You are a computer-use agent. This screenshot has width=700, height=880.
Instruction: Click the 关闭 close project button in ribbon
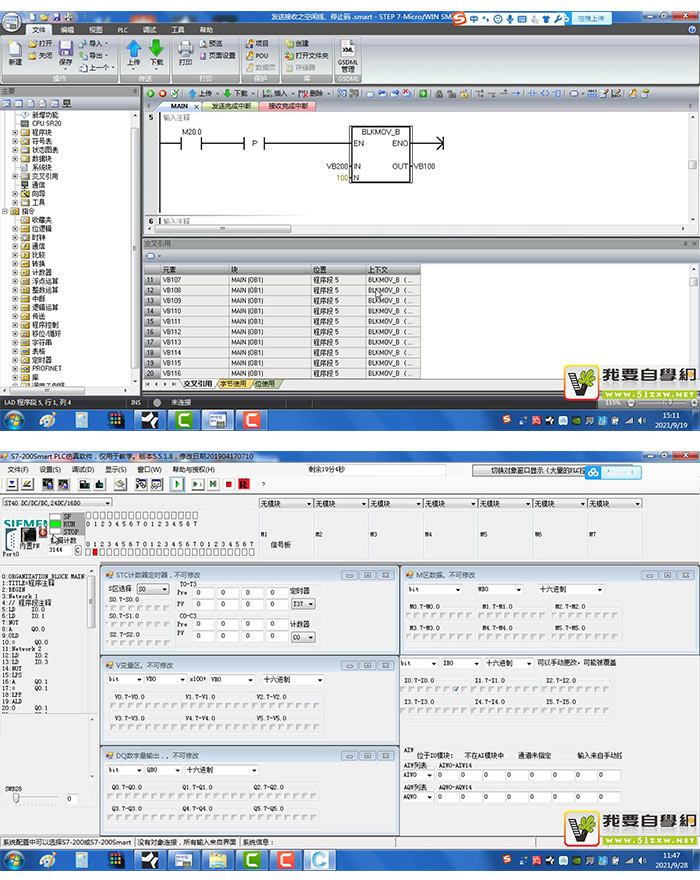40,56
